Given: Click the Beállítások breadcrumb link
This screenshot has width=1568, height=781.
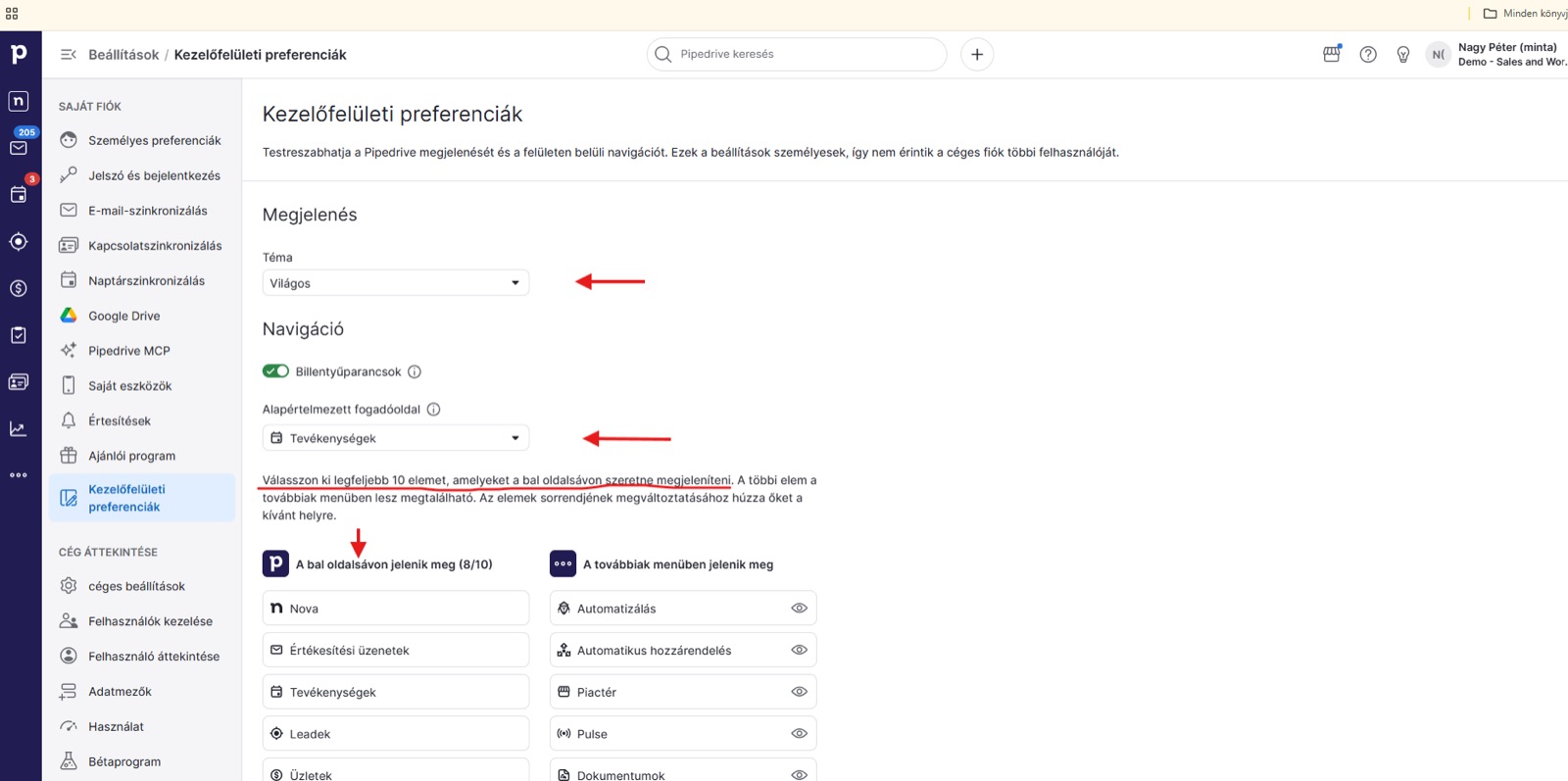Looking at the screenshot, I should (x=123, y=55).
